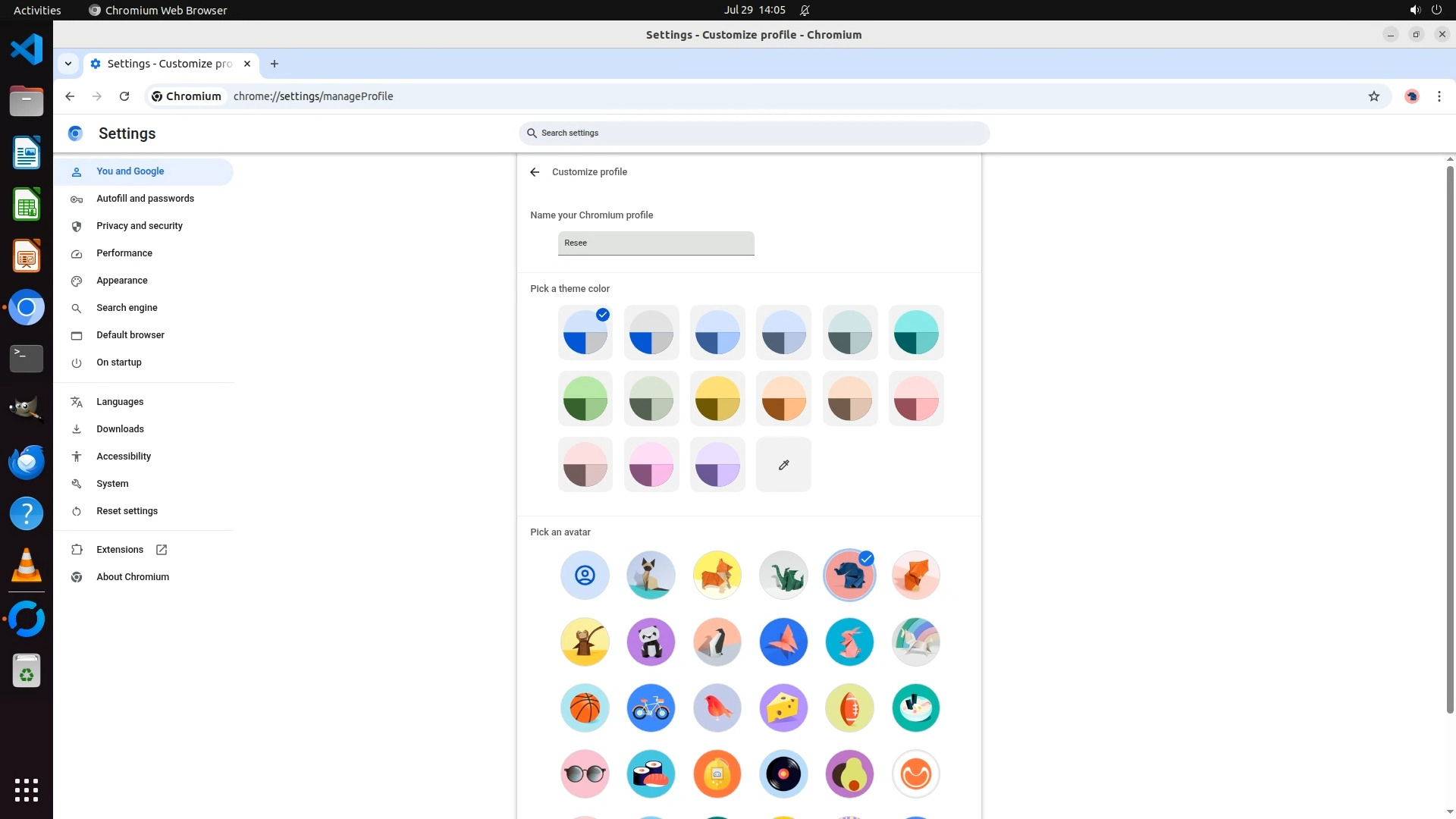1456x819 pixels.
Task: Open About Chromium page
Action: 132,577
